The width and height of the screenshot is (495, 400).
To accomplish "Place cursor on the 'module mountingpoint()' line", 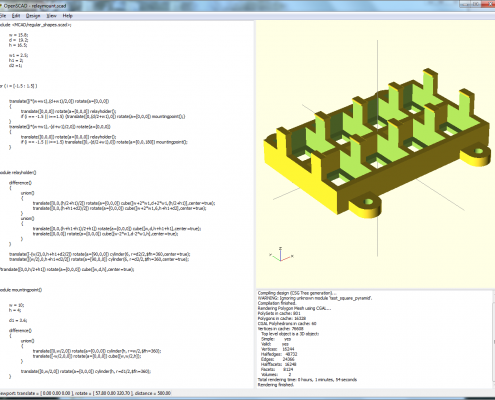I will coord(21,290).
